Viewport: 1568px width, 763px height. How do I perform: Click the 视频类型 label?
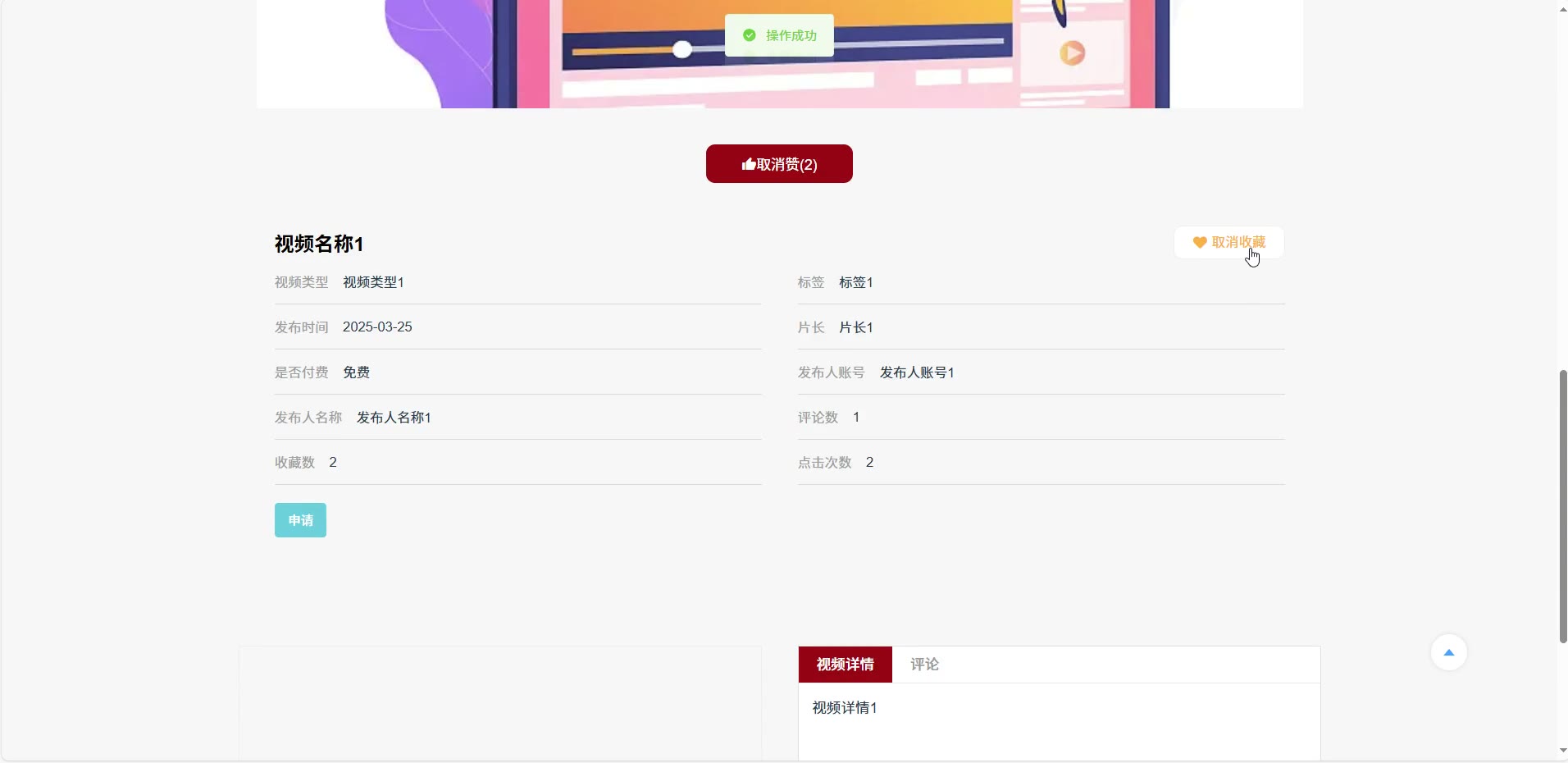(x=301, y=282)
